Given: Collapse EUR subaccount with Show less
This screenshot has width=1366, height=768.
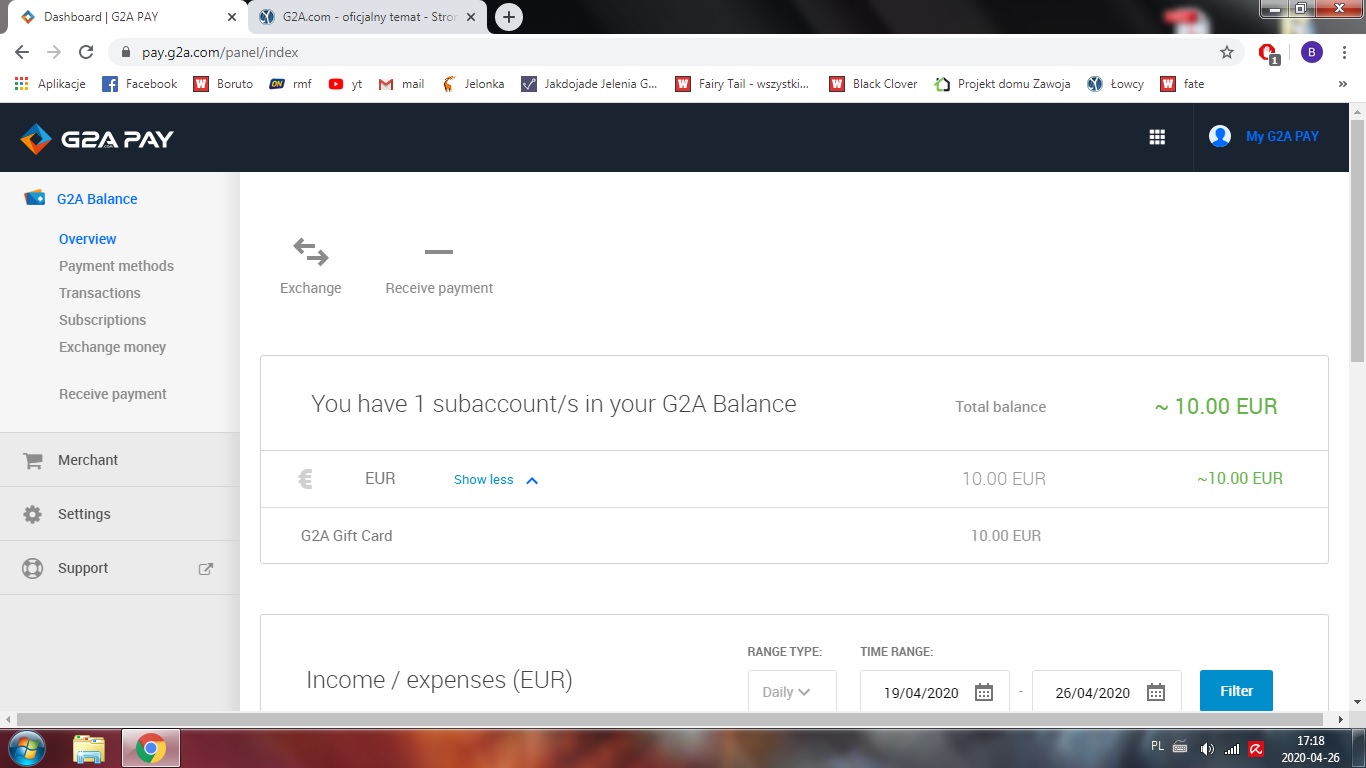Looking at the screenshot, I should [x=496, y=480].
